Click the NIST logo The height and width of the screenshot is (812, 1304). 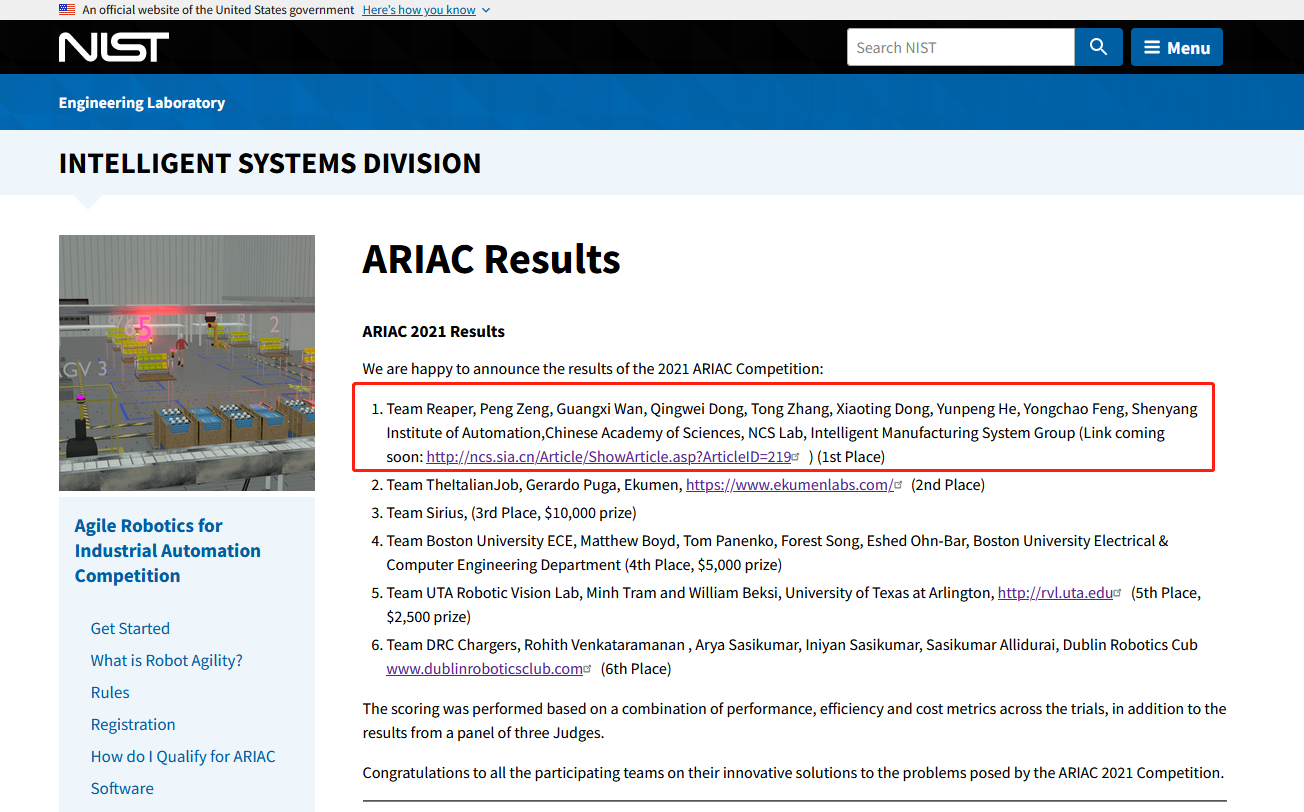pyautogui.click(x=113, y=47)
